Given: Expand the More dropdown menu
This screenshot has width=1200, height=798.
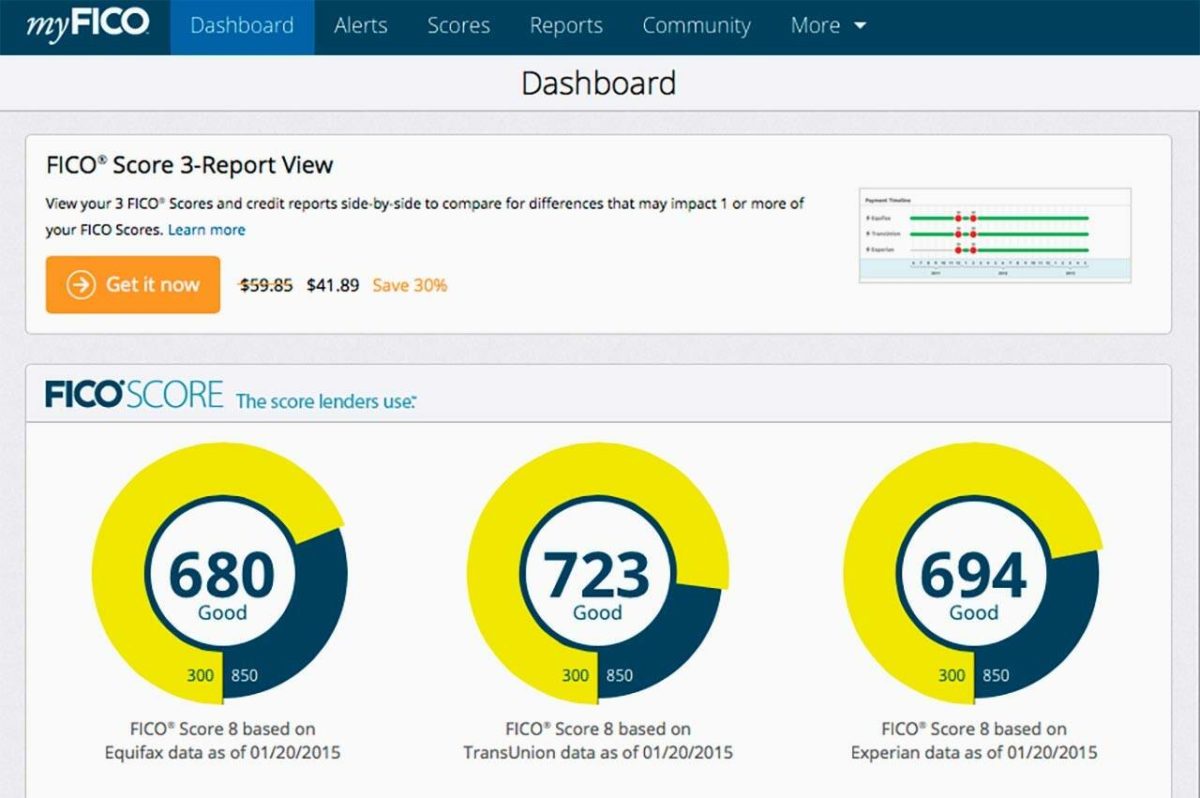Looking at the screenshot, I should (x=828, y=26).
